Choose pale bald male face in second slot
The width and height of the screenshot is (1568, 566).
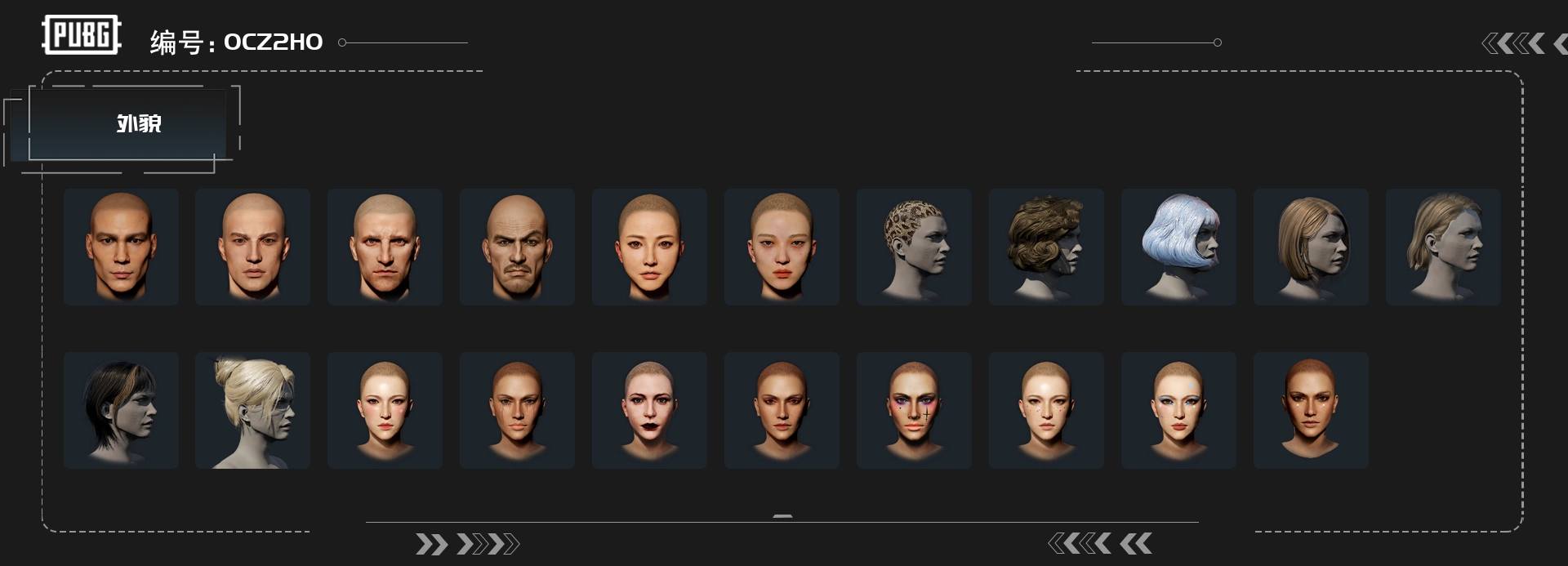pos(253,247)
